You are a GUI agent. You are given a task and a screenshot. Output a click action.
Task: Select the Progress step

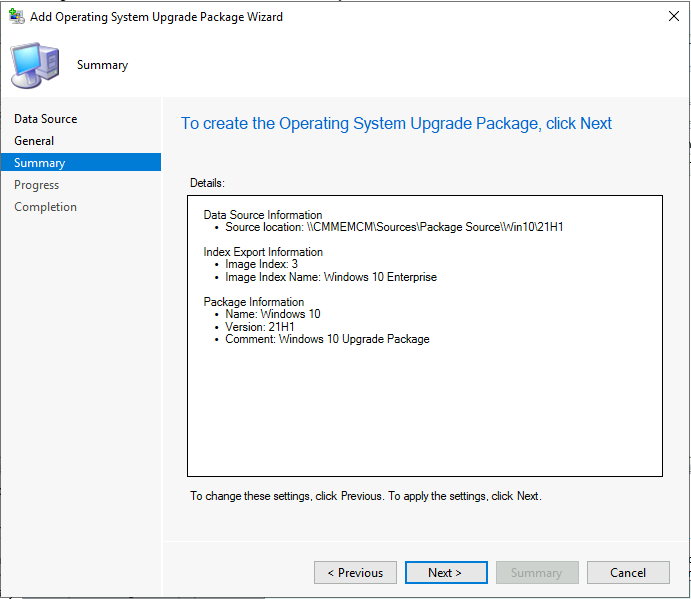[37, 185]
